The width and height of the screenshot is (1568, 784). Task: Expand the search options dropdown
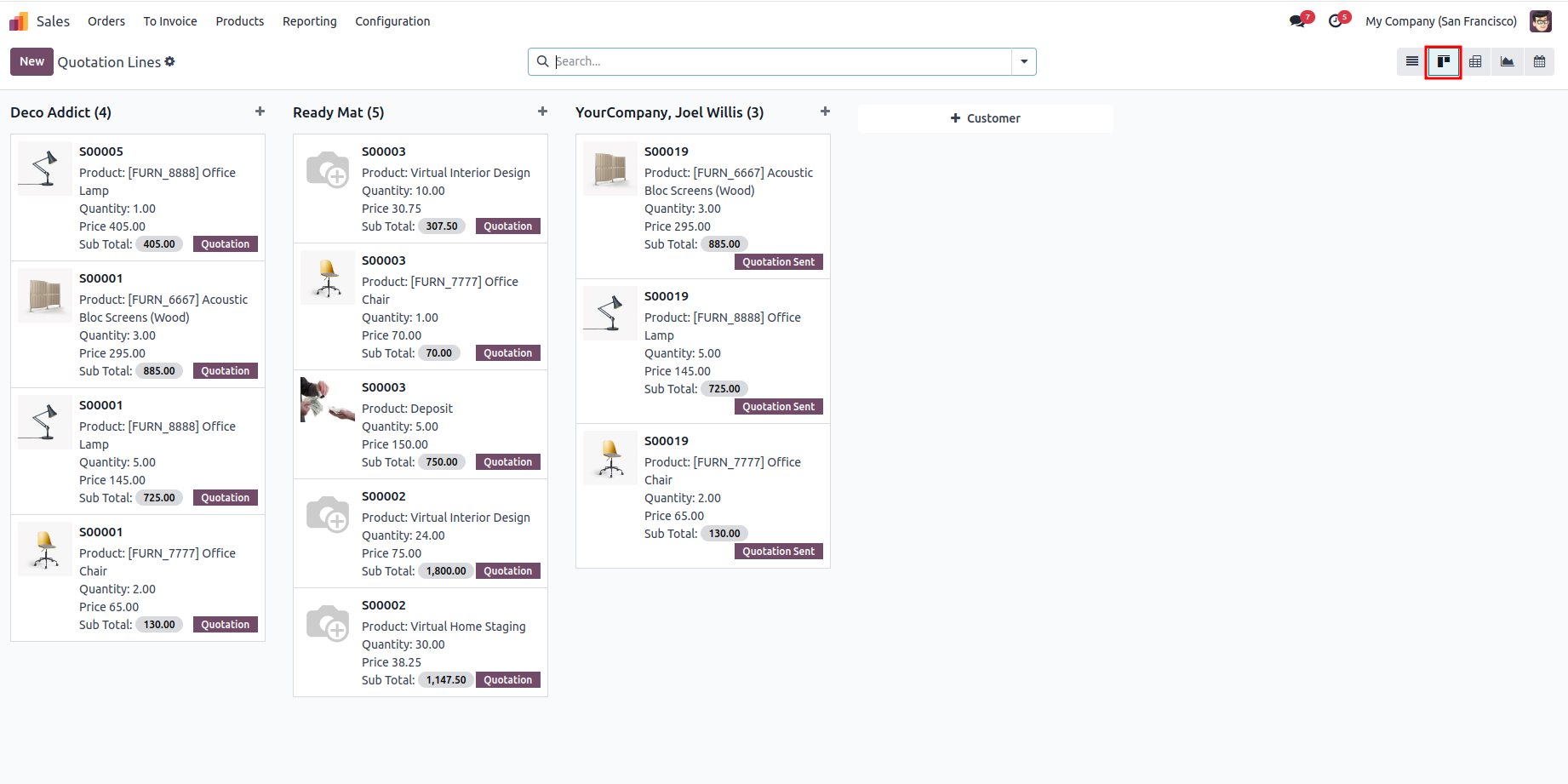[x=1024, y=61]
